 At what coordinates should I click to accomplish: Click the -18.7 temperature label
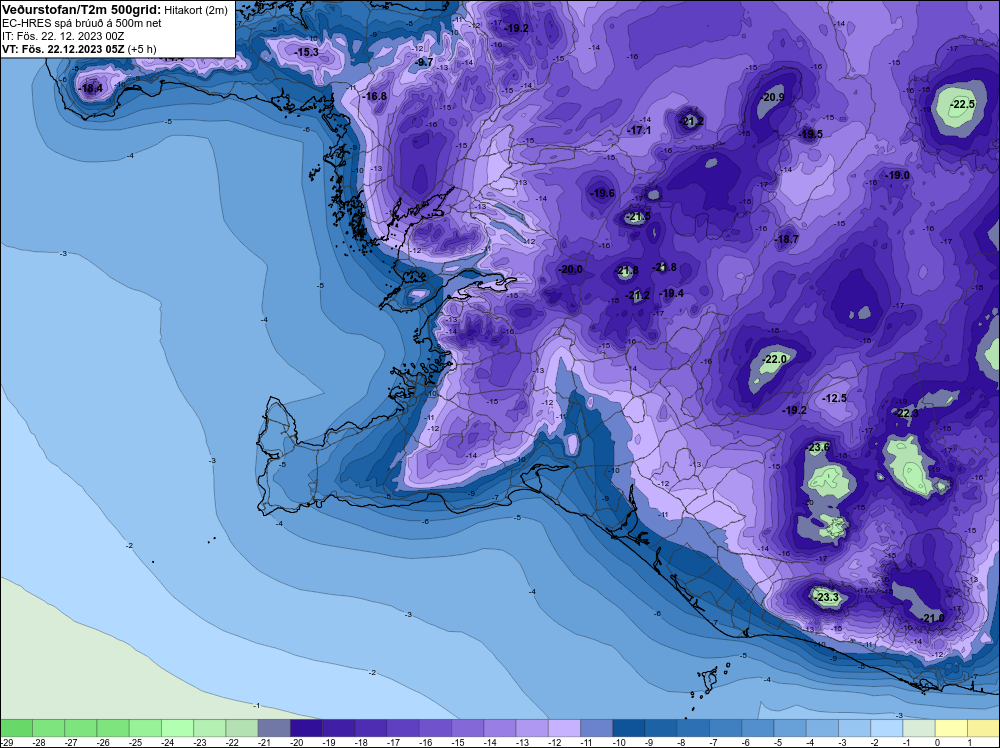tap(787, 239)
